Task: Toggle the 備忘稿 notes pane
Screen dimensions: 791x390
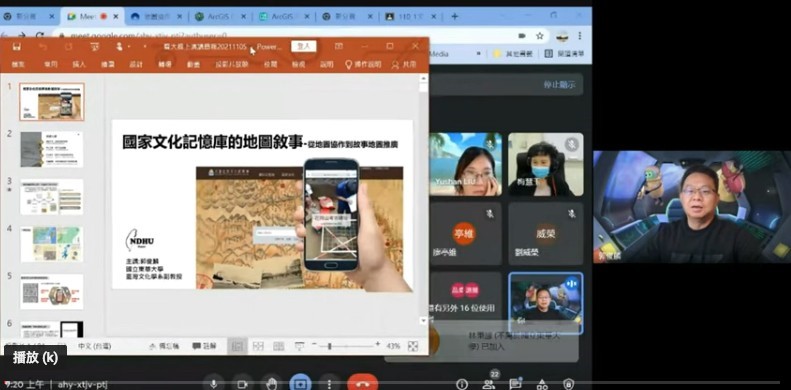Action: pyautogui.click(x=164, y=346)
